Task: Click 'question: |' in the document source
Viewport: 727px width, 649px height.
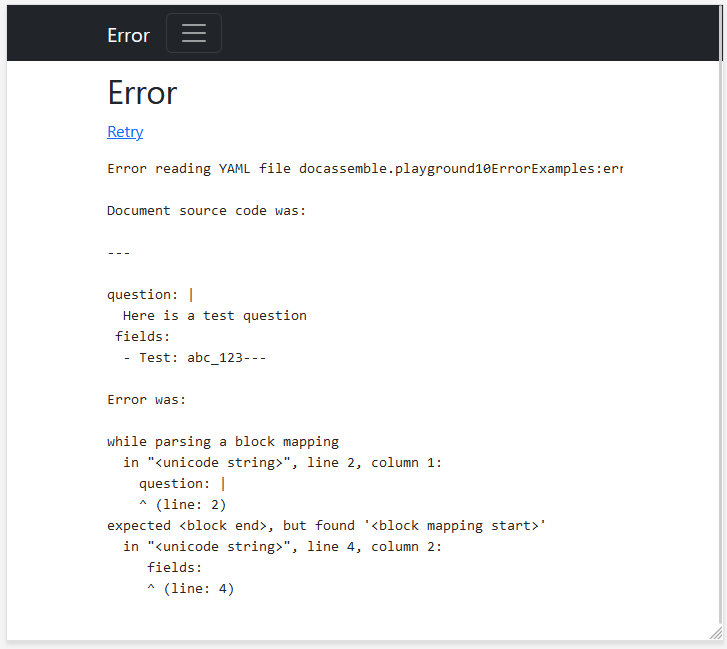Action: (x=150, y=294)
